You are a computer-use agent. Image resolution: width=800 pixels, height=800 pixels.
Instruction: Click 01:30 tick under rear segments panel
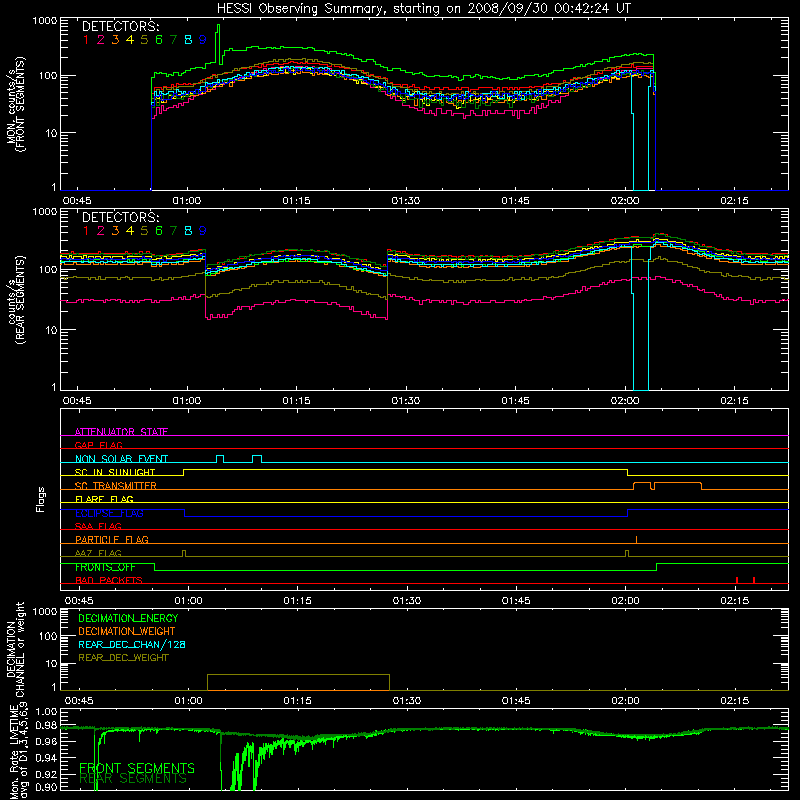point(406,401)
